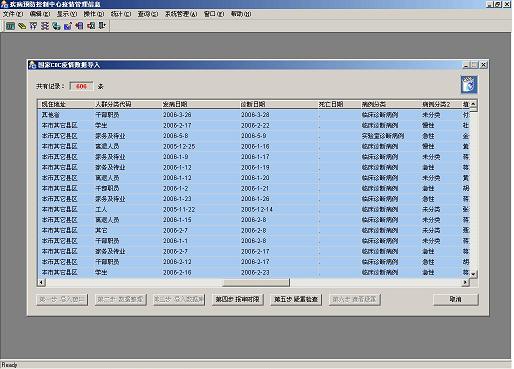Image resolution: width=514 pixels, height=369 pixels.
Task: Click the table's right scroll arrow
Action: click(465, 283)
